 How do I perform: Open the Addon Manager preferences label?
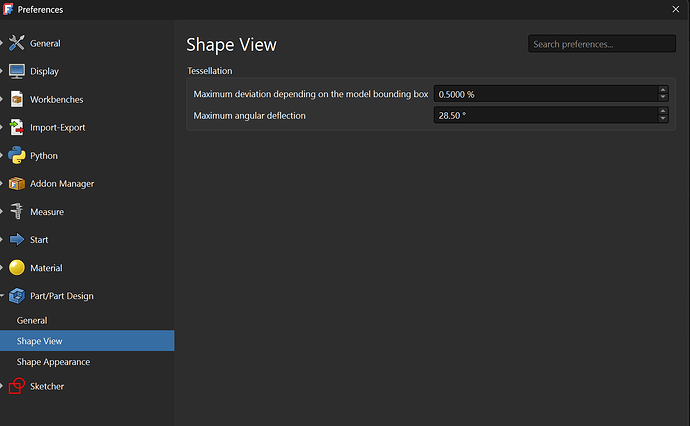(62, 184)
